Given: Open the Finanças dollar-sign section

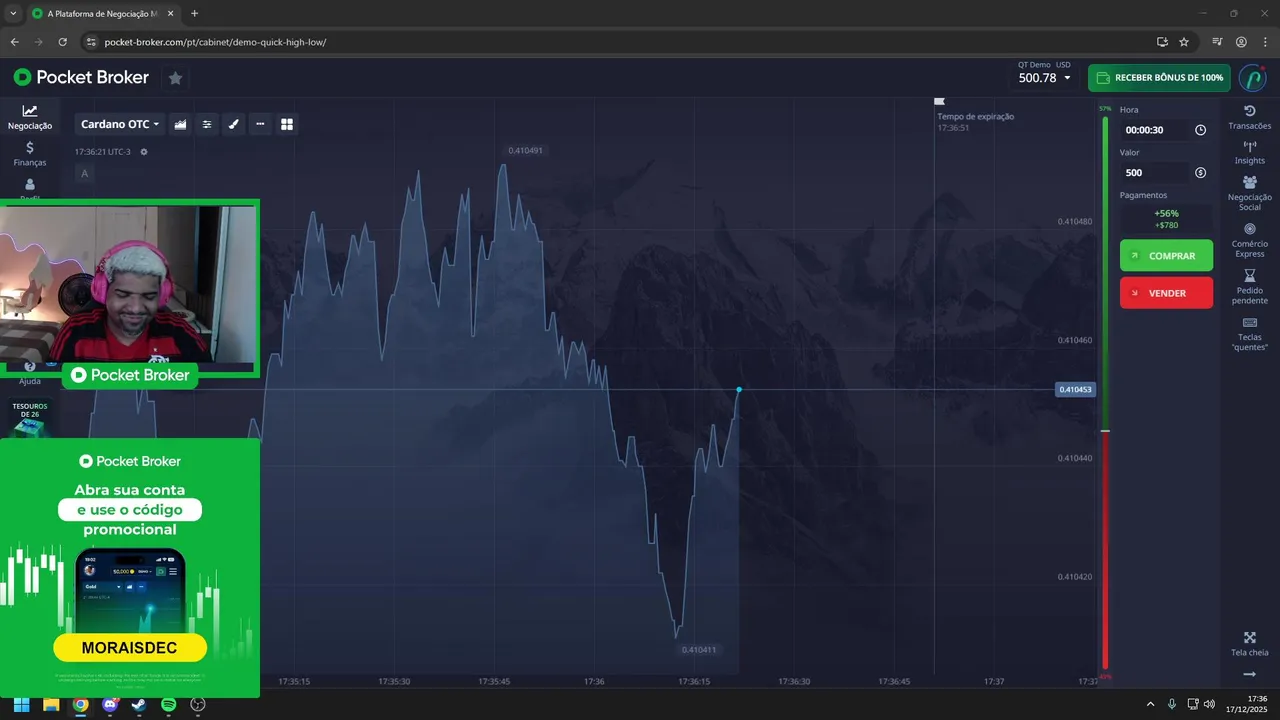Looking at the screenshot, I should pos(30,154).
